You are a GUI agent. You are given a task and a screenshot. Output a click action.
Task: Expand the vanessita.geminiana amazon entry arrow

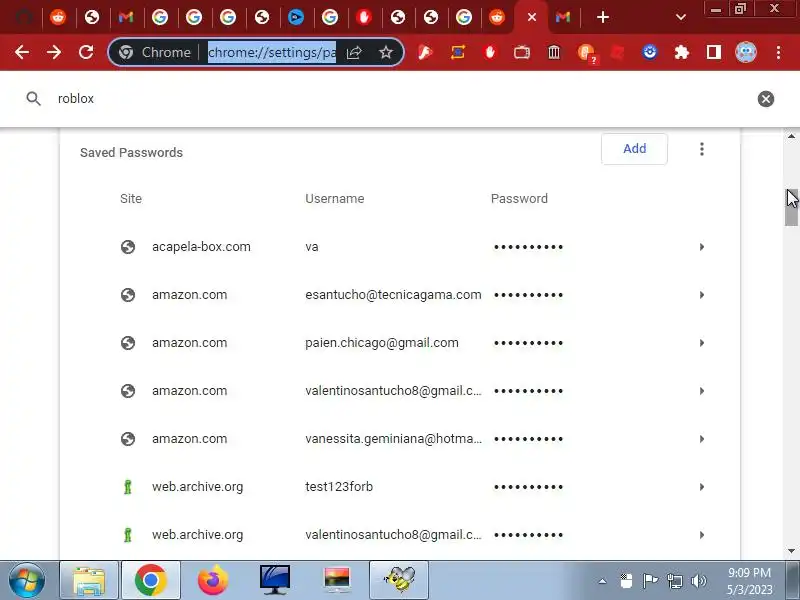(702, 439)
